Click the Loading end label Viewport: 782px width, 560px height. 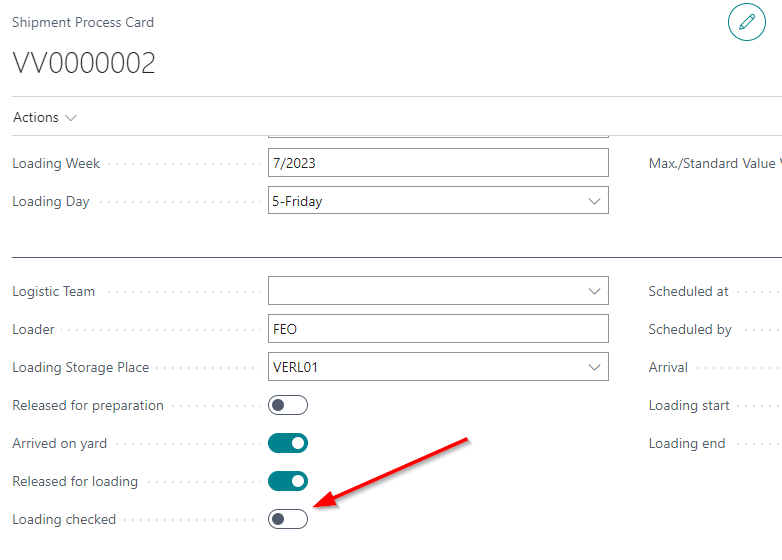[x=687, y=443]
